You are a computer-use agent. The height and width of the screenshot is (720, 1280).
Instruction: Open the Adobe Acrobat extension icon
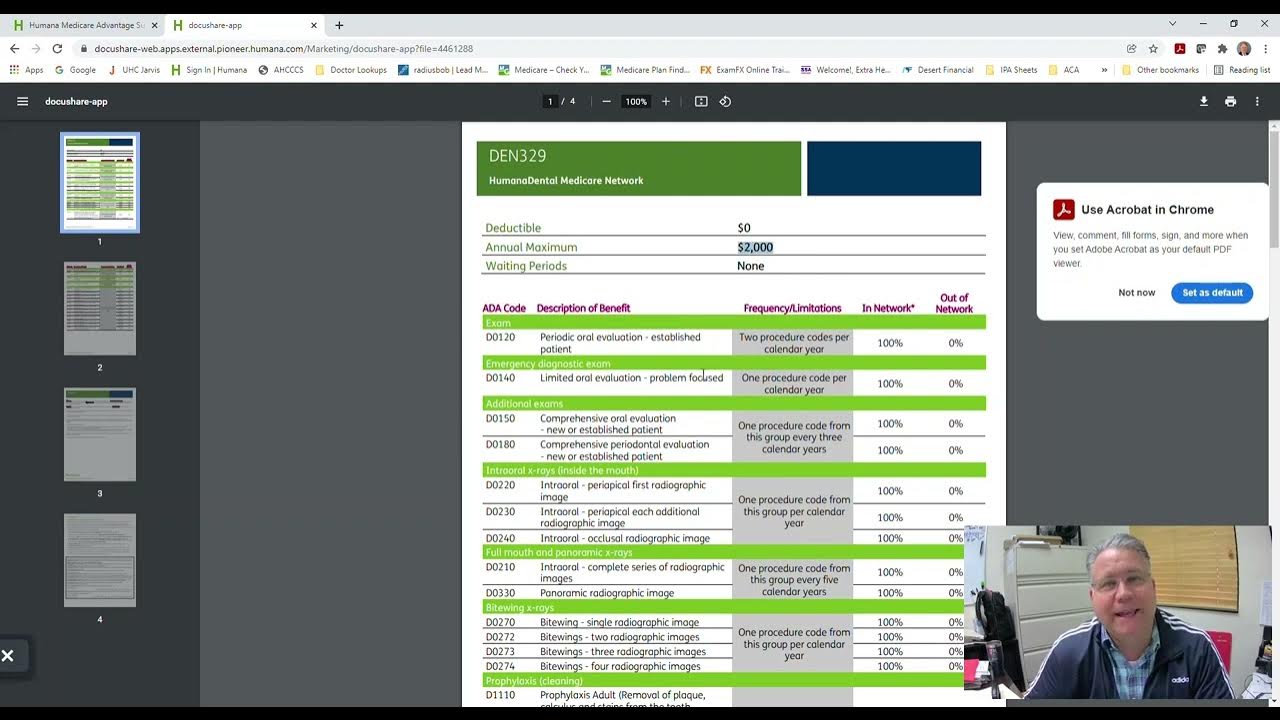[x=1180, y=48]
